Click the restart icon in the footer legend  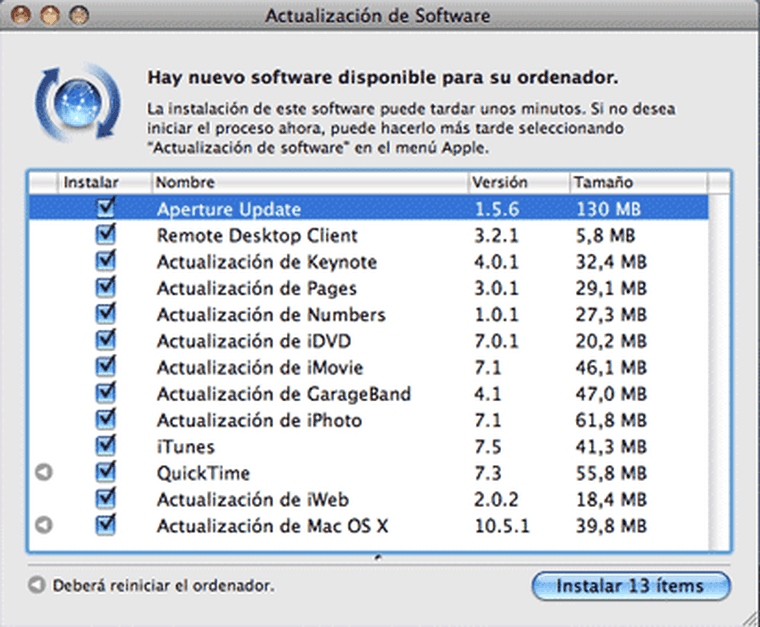click(37, 585)
